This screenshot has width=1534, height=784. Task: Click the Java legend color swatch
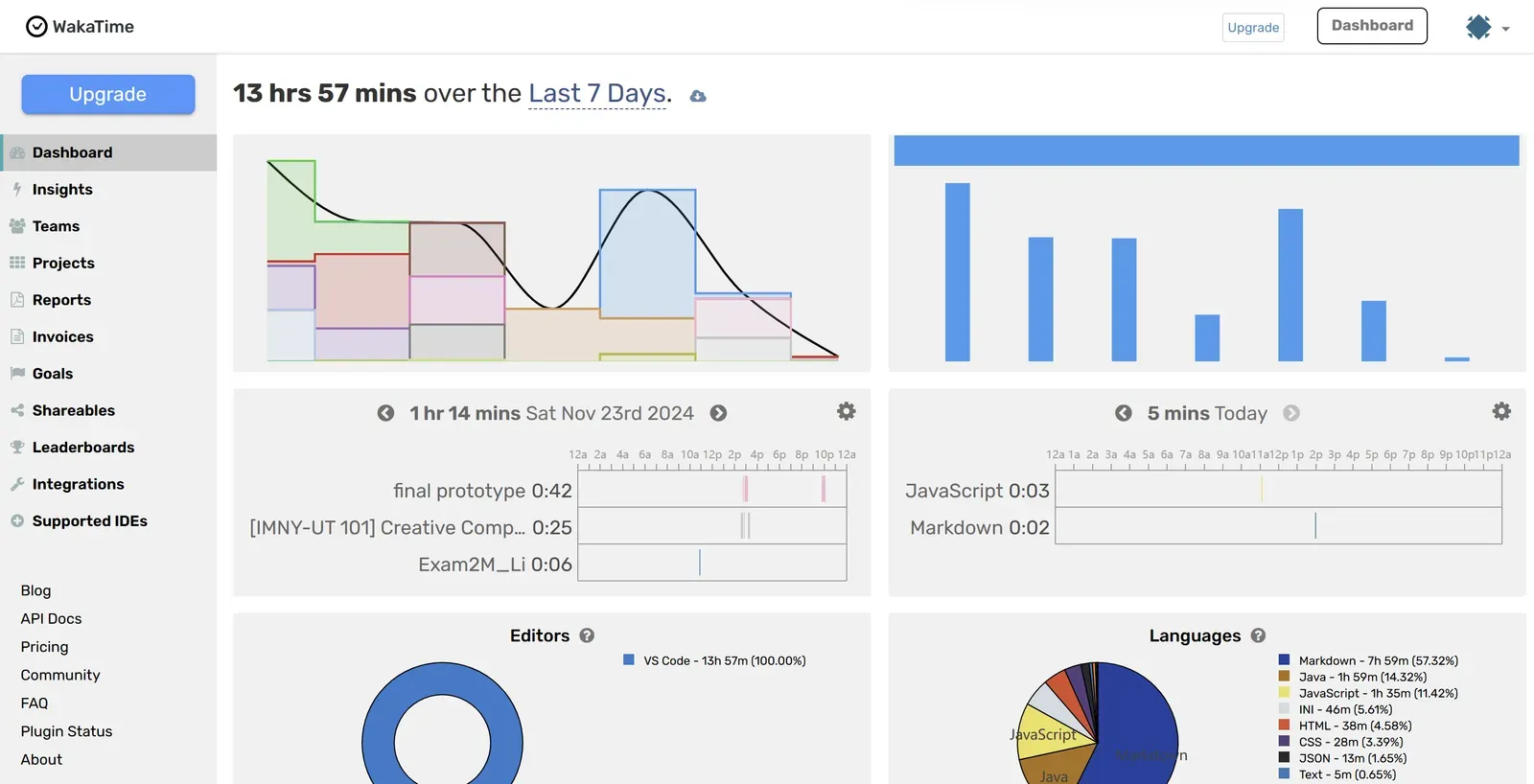(1284, 676)
